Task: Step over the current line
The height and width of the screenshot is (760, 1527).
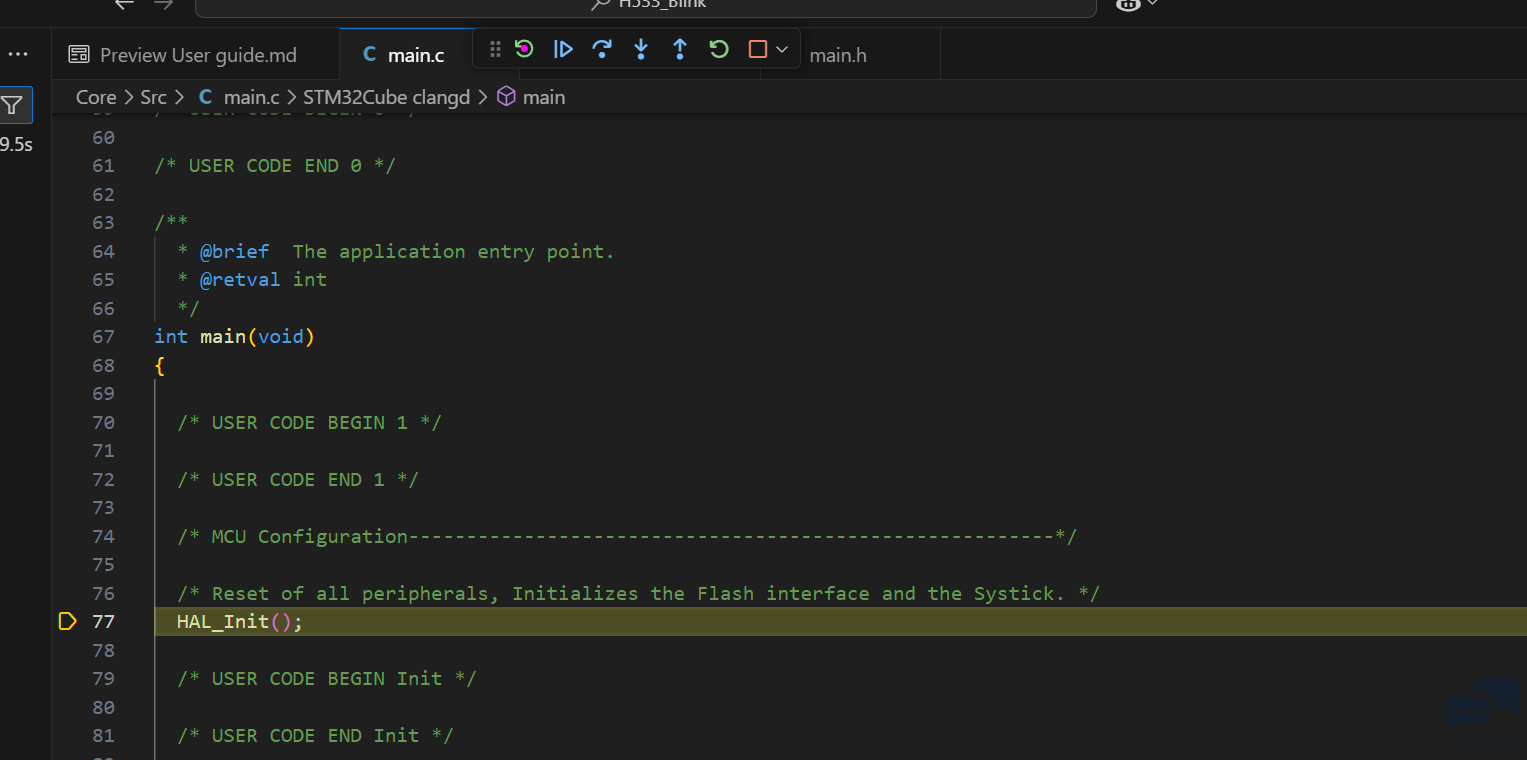Action: tap(602, 49)
